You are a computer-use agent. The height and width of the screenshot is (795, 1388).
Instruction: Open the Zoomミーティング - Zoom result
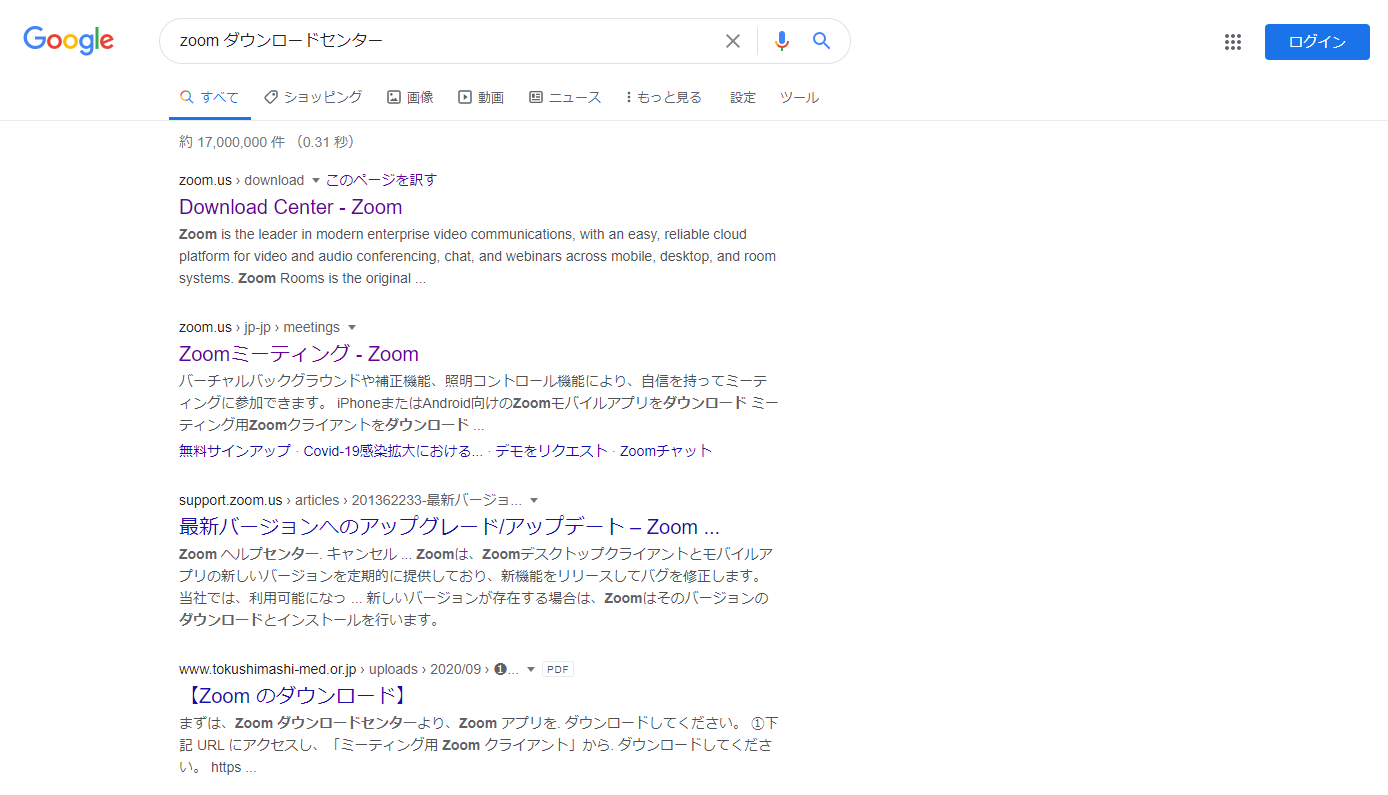(x=299, y=354)
